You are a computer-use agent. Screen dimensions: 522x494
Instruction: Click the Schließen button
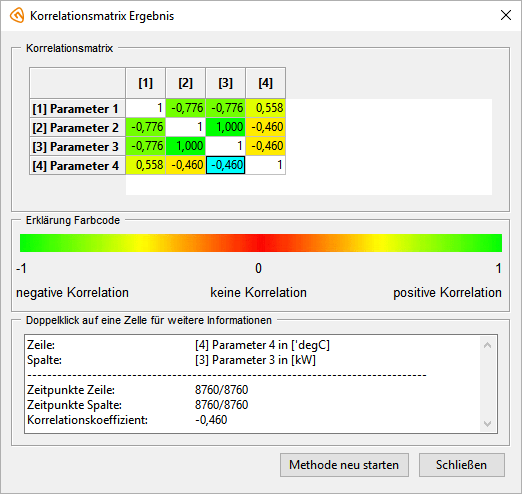coord(462,465)
